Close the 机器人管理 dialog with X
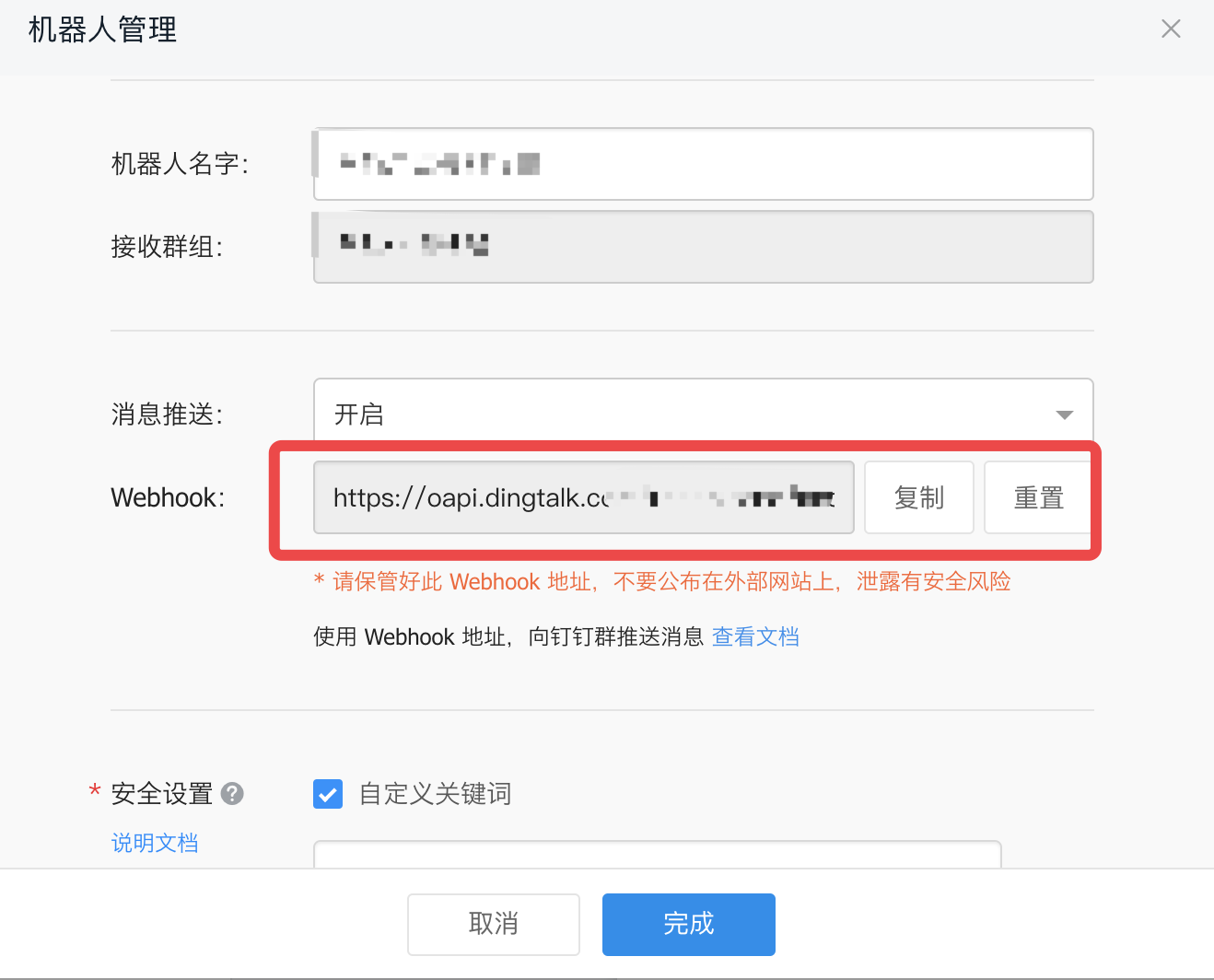1214x980 pixels. (1171, 29)
